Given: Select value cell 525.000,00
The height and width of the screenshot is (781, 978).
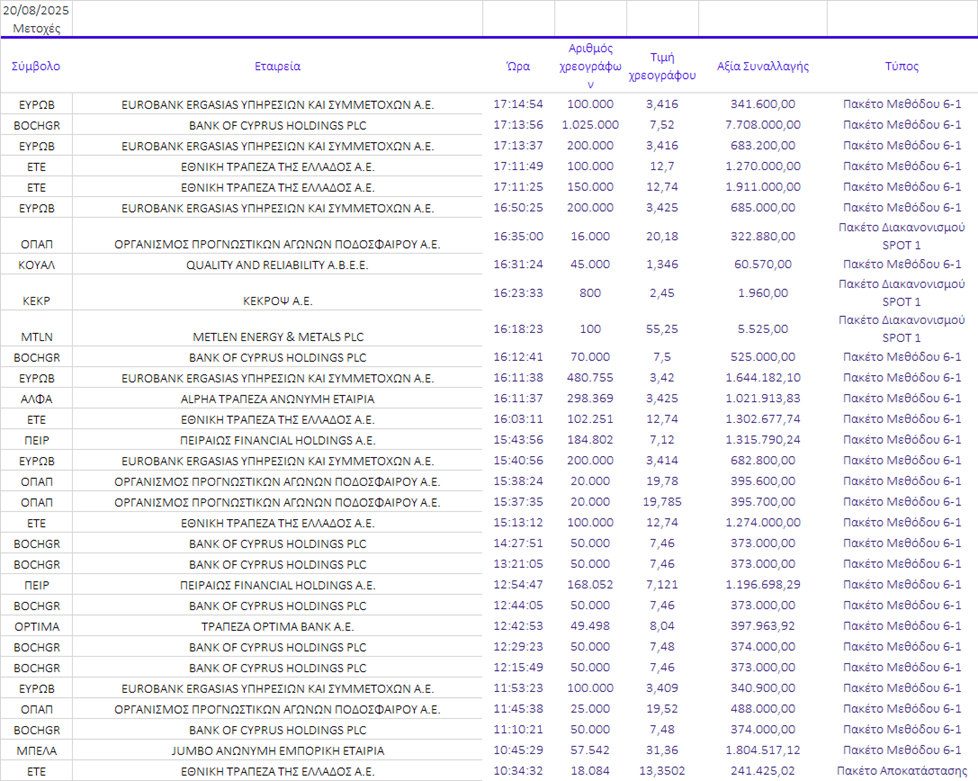Looking at the screenshot, I should click(763, 357).
